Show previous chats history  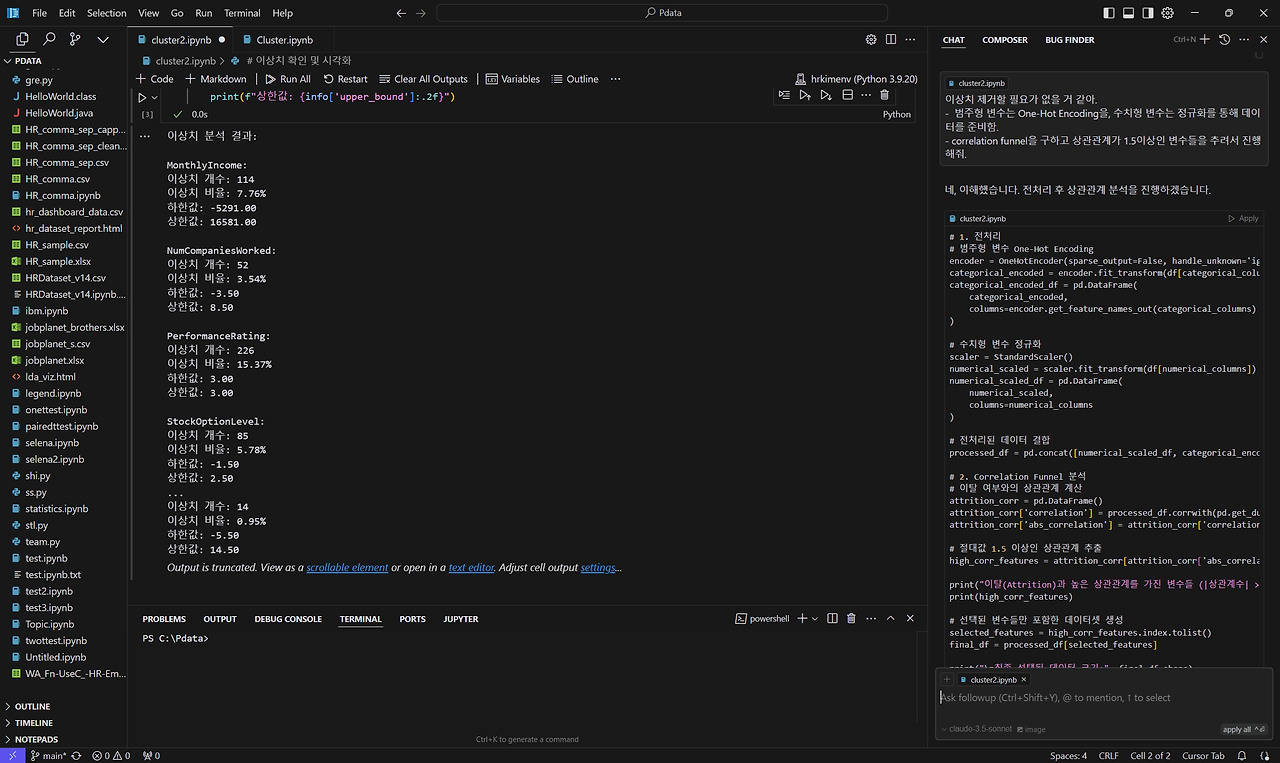pyautogui.click(x=1225, y=40)
